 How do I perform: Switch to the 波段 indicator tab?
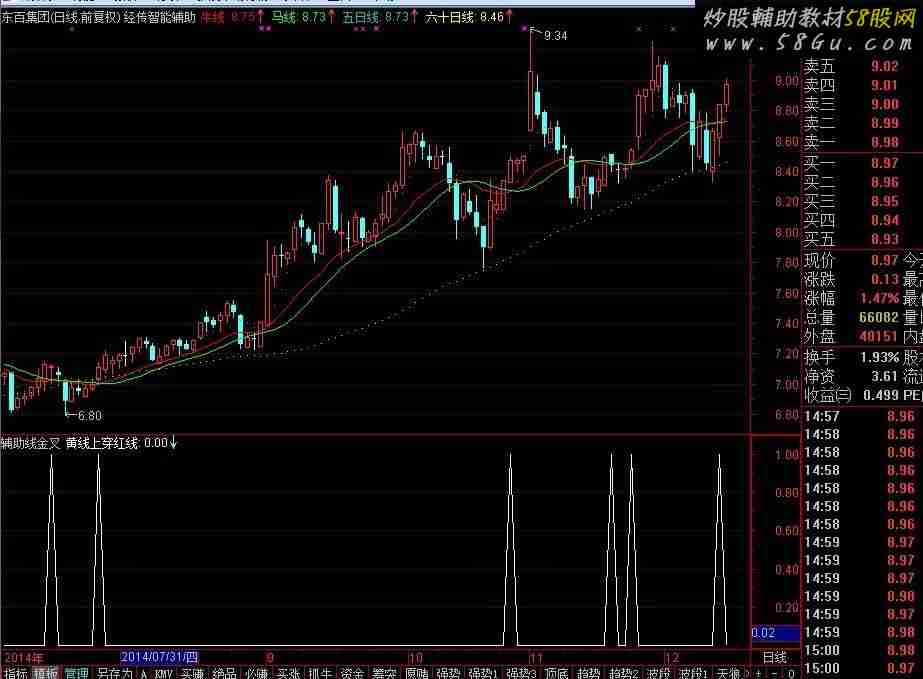coord(658,673)
